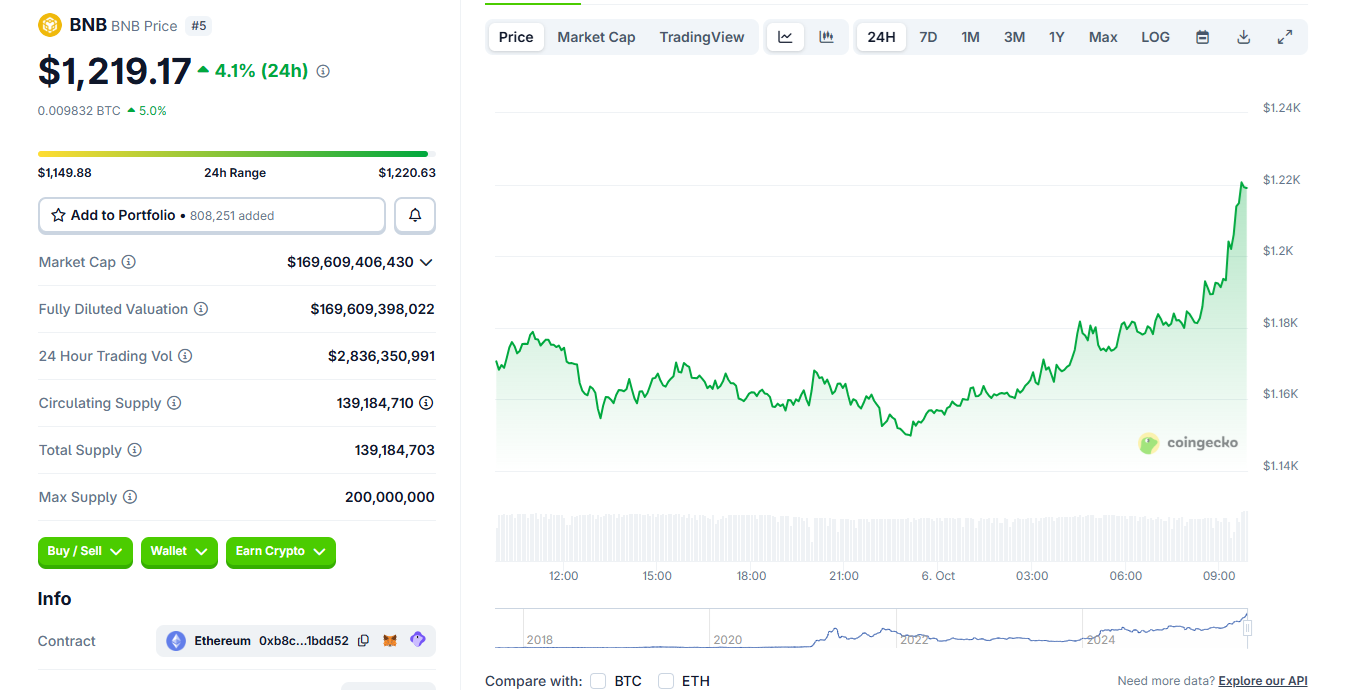Open the calendar date range picker
This screenshot has width=1372, height=690.
click(1203, 37)
